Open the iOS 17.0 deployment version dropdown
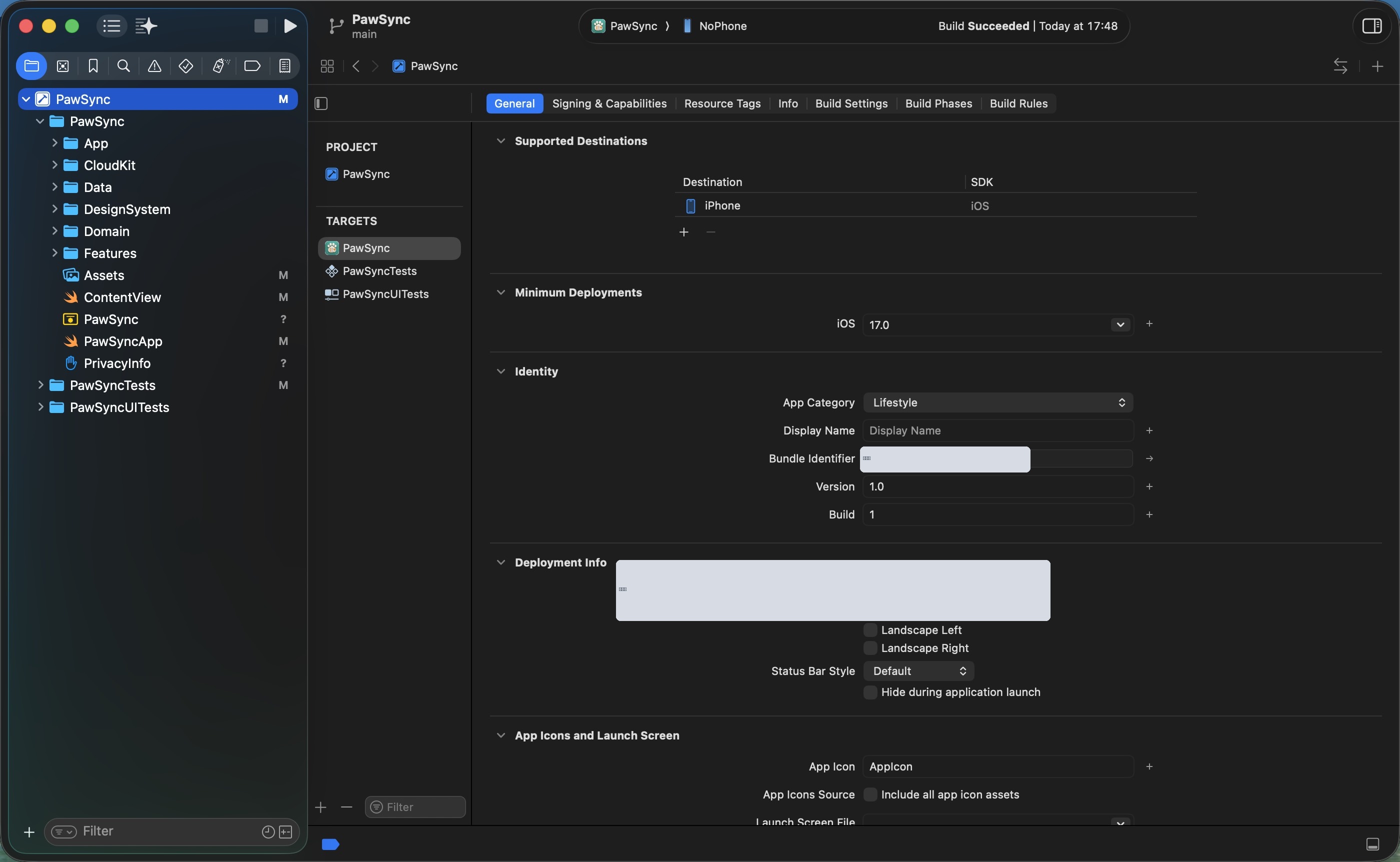Viewport: 1400px width, 862px height. (x=1120, y=324)
